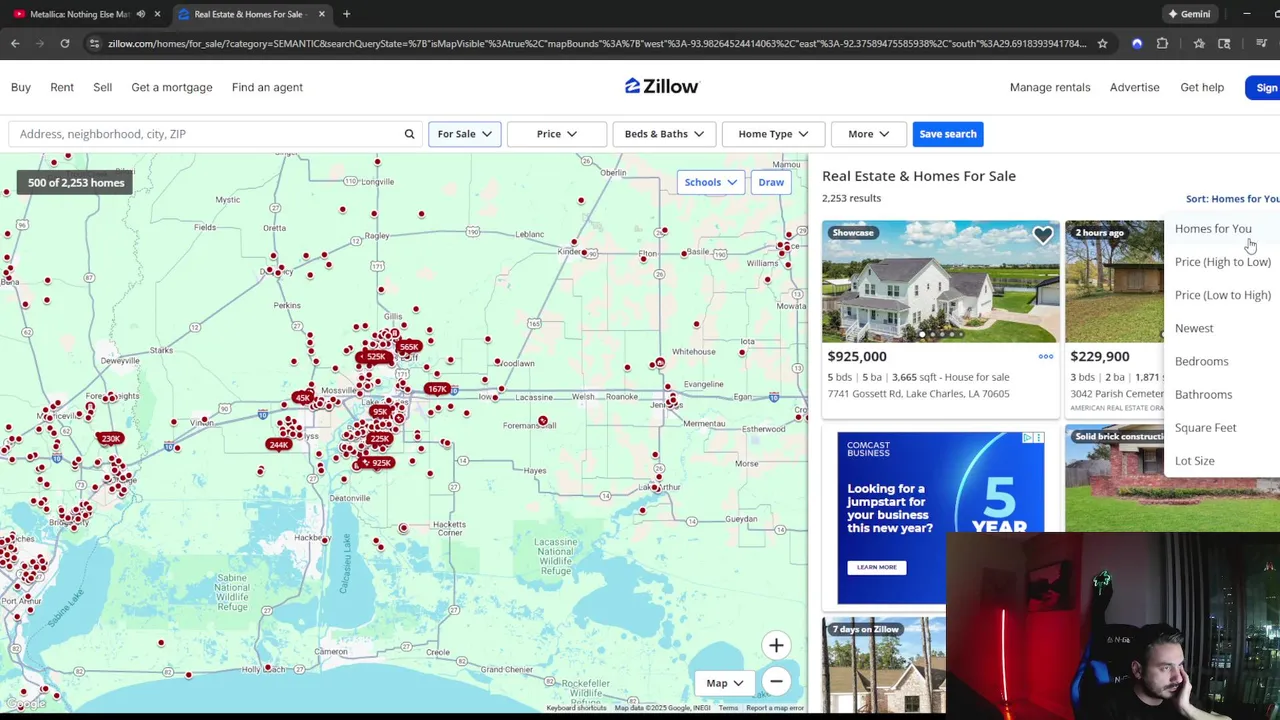Click the search magnifier icon
The width and height of the screenshot is (1280, 720).
409,134
